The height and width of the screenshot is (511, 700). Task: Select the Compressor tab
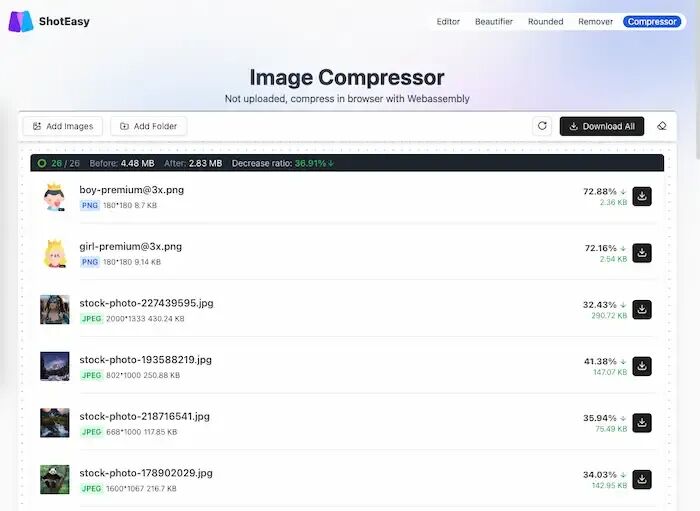[652, 21]
